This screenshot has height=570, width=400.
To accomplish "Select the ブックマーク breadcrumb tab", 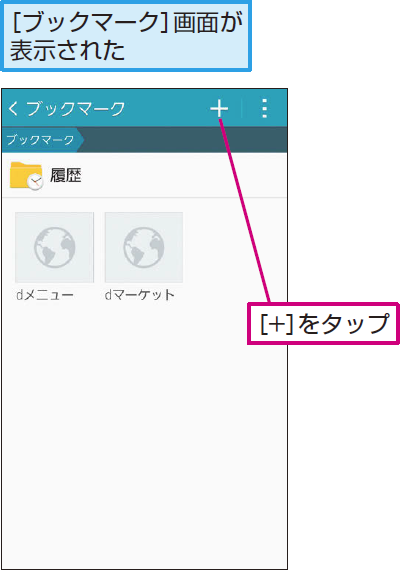I will [x=40, y=140].
